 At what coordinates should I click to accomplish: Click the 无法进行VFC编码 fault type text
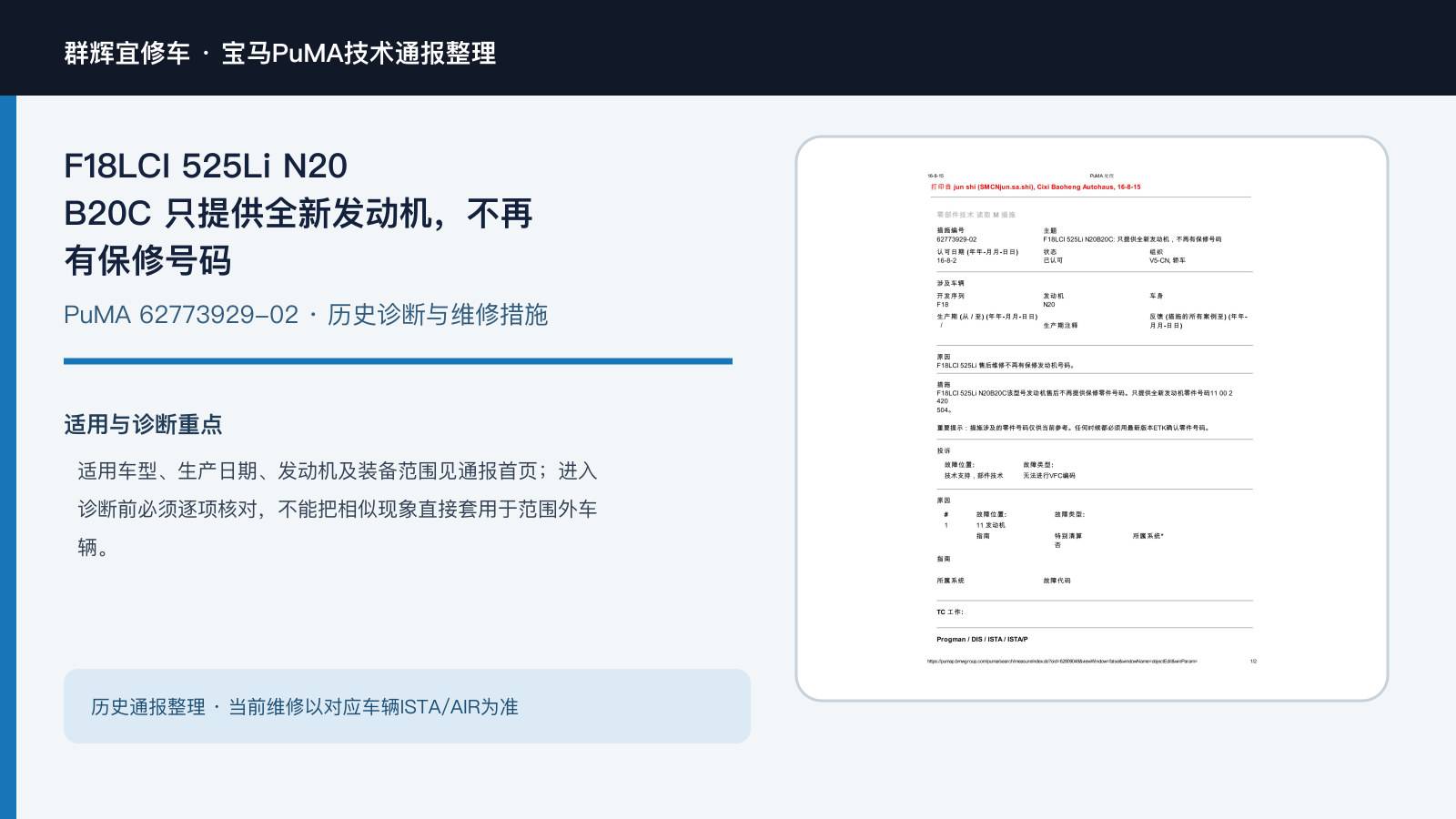1049,476
